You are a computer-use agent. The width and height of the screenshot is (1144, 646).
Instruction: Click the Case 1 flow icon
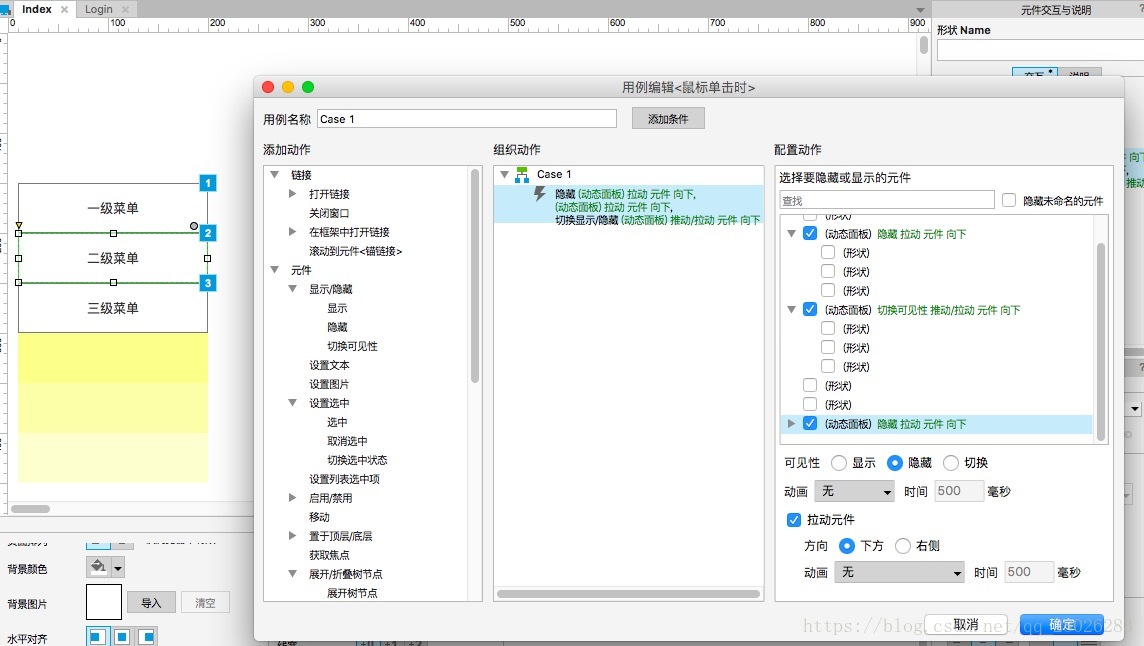[x=522, y=174]
